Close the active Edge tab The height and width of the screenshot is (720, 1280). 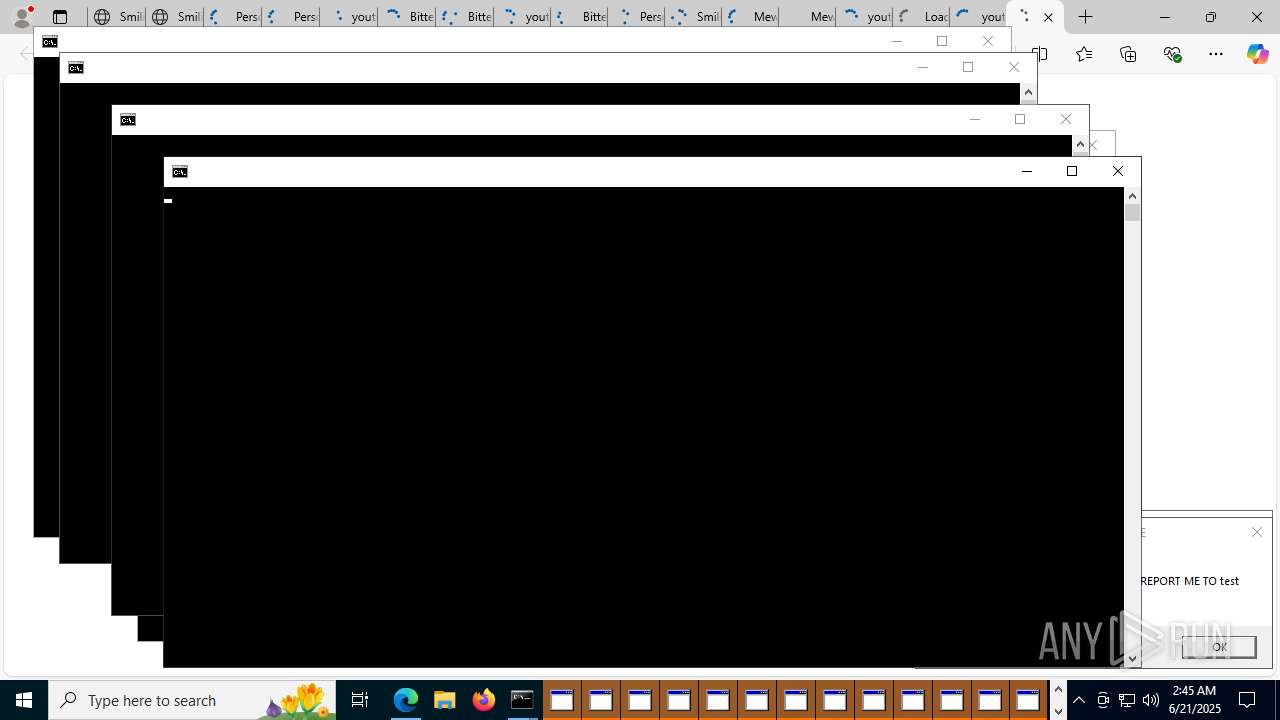coord(1048,17)
